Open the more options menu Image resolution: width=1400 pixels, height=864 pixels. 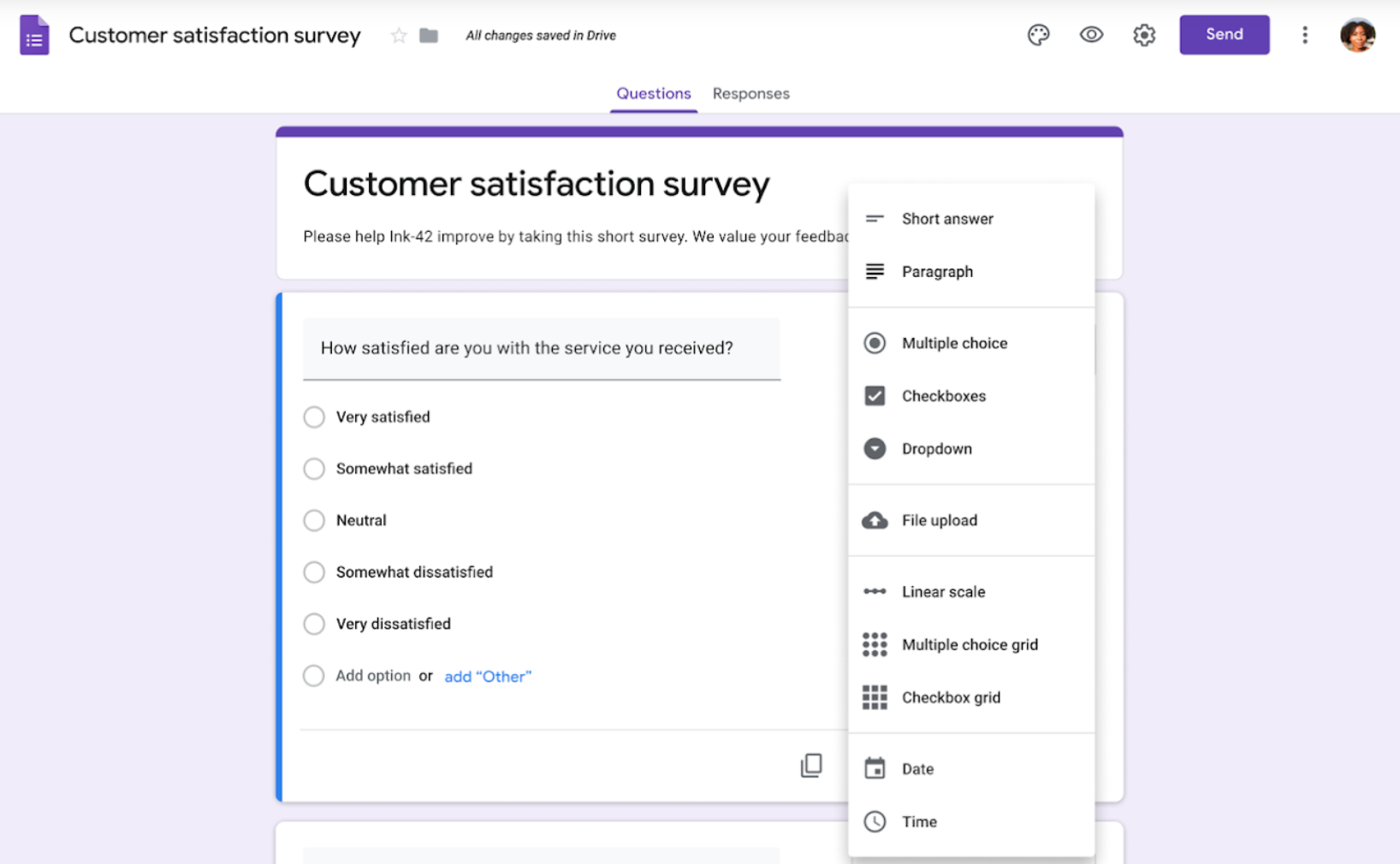click(x=1305, y=35)
